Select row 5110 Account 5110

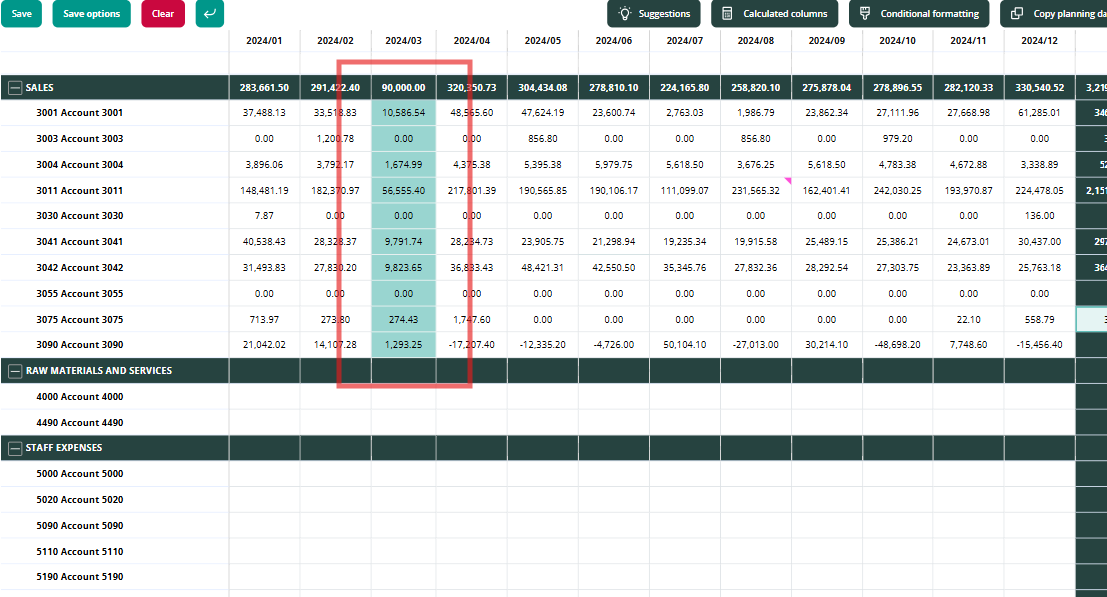[80, 552]
